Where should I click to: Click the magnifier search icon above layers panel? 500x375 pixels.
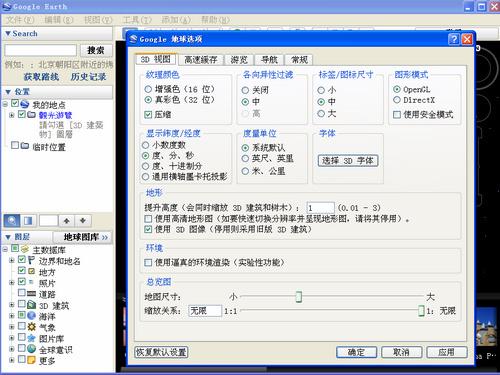pos(12,220)
